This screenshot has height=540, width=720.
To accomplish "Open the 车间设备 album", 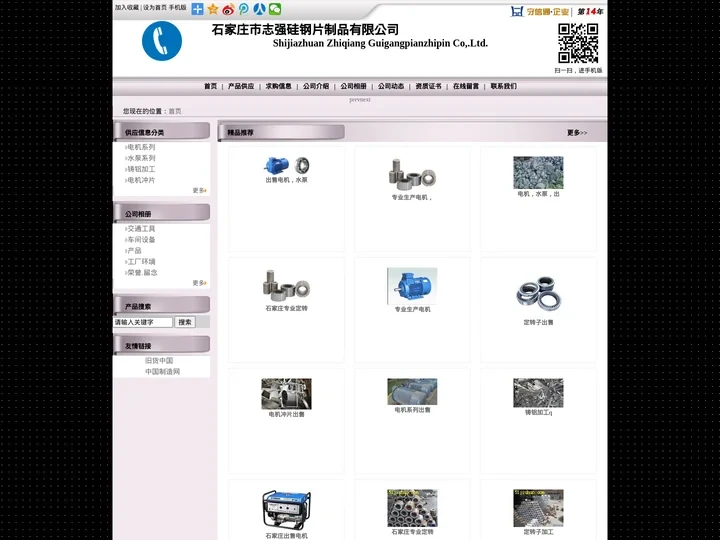I will (x=141, y=240).
